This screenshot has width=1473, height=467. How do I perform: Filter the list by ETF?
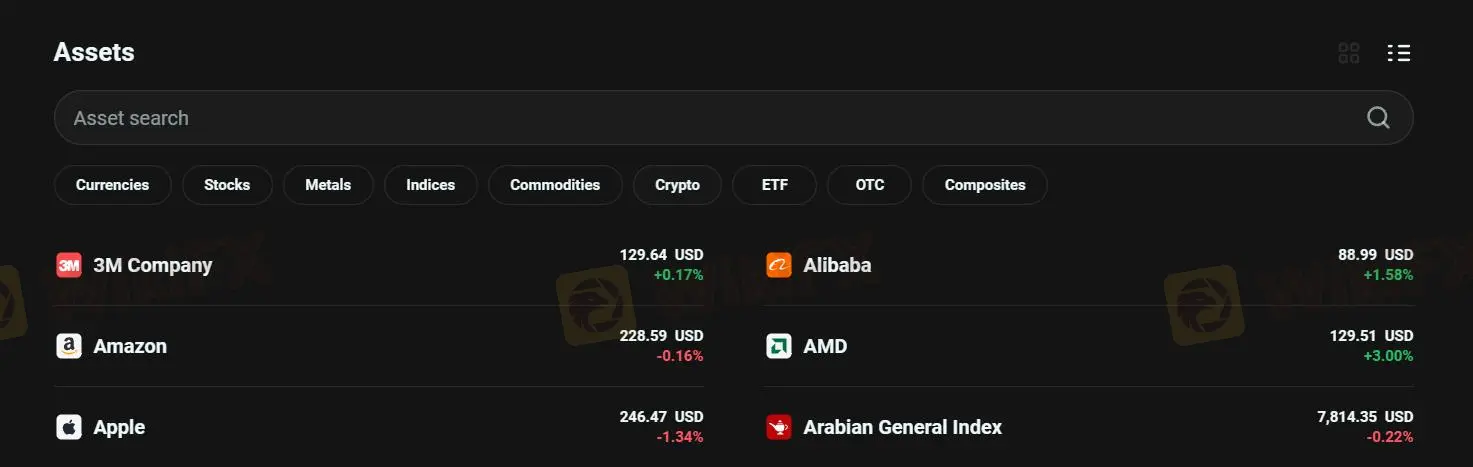pyautogui.click(x=775, y=185)
